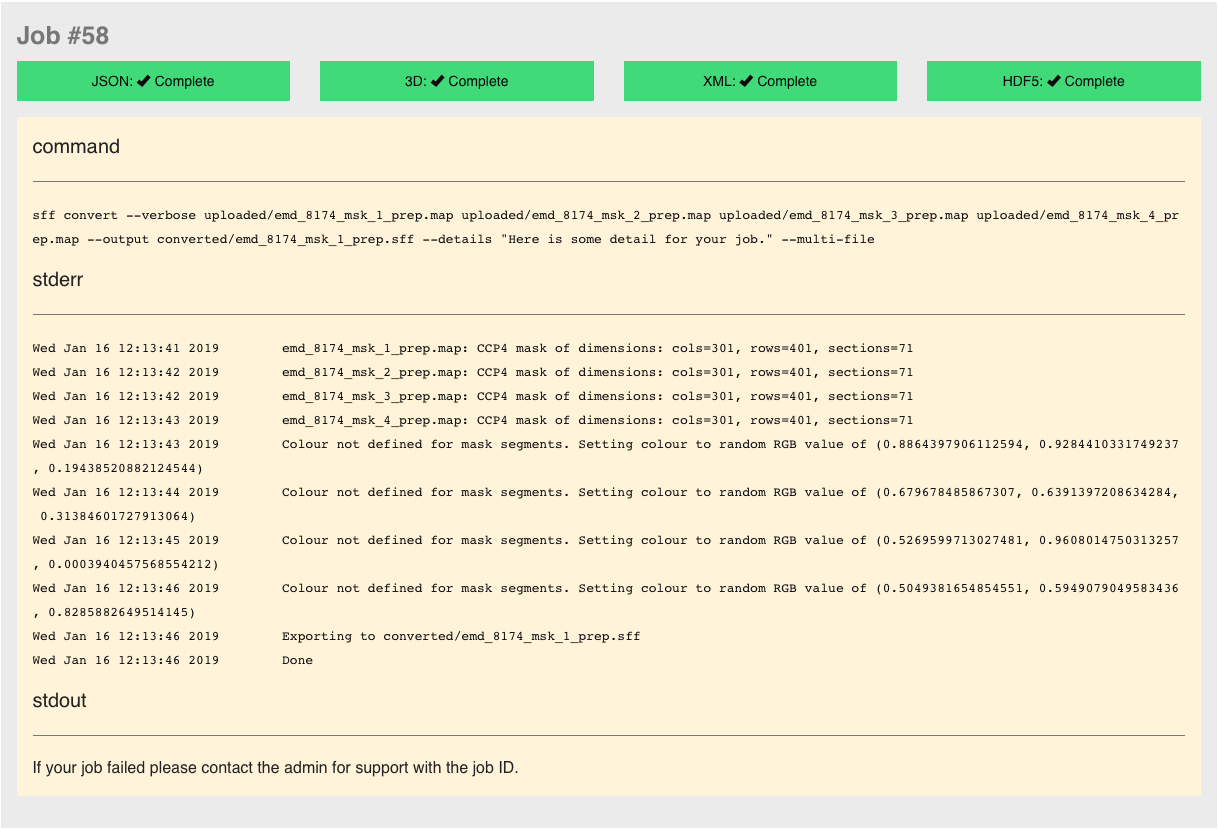Click the Done log entry
The width and height of the screenshot is (1218, 829).
click(297, 661)
